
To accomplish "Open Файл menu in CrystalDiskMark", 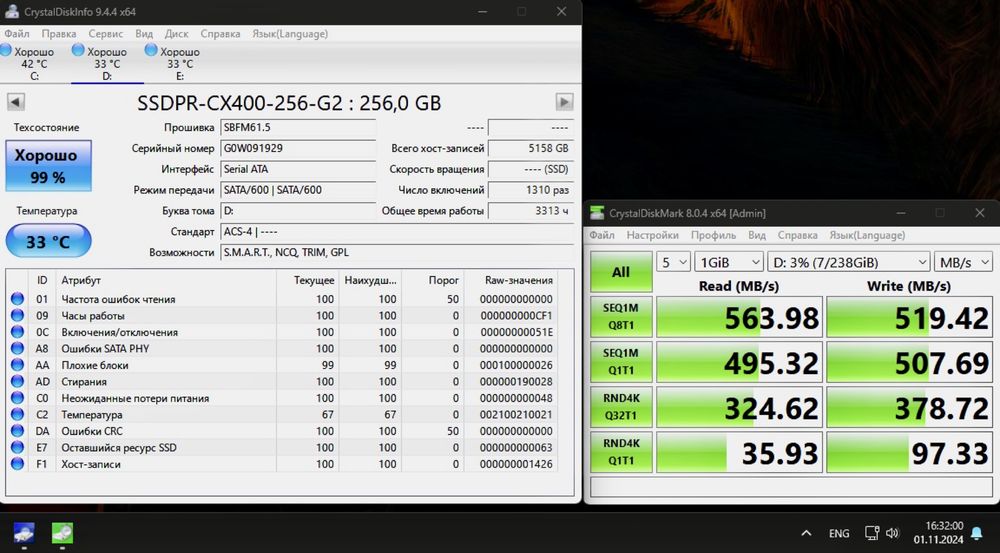I will coord(601,235).
